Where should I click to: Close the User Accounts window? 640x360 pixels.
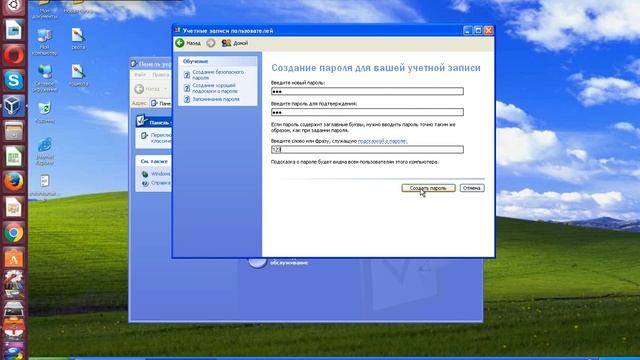pos(488,30)
